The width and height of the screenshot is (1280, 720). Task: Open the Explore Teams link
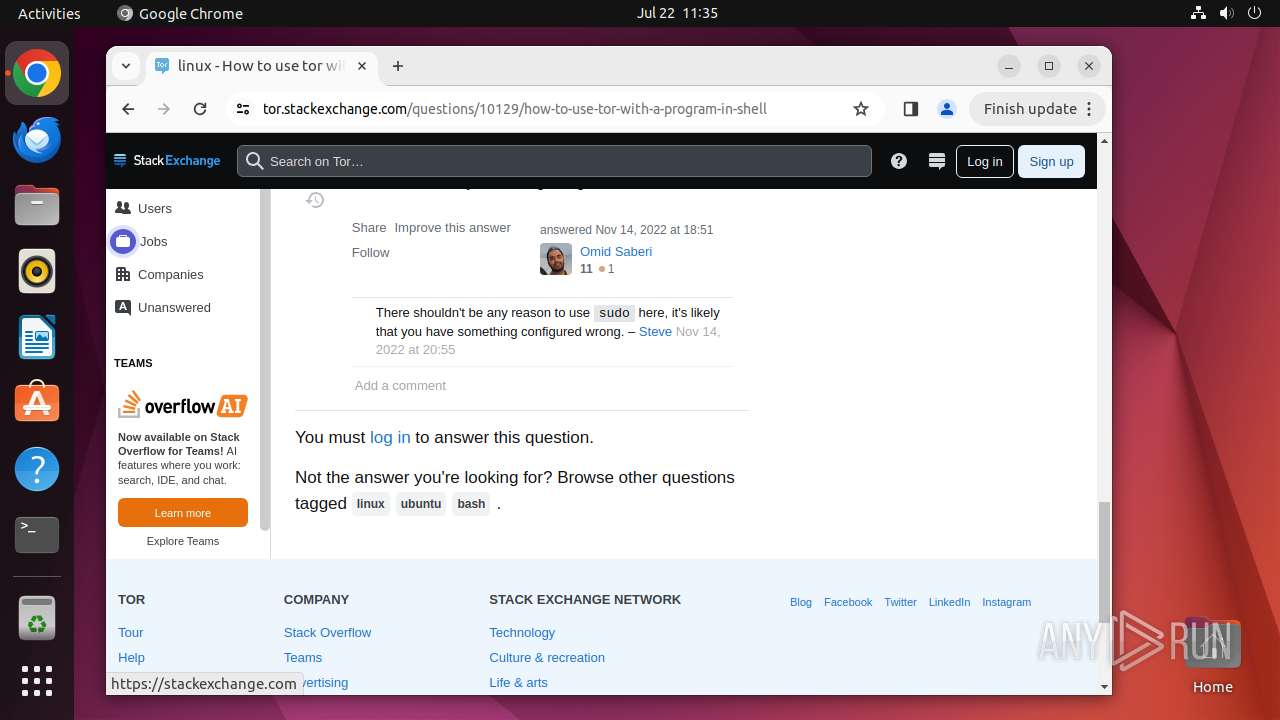coord(183,541)
